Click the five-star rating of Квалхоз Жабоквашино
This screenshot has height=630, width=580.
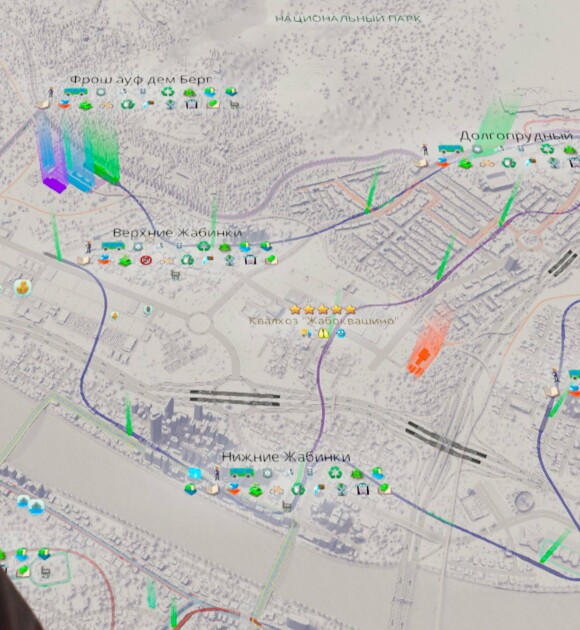point(323,309)
